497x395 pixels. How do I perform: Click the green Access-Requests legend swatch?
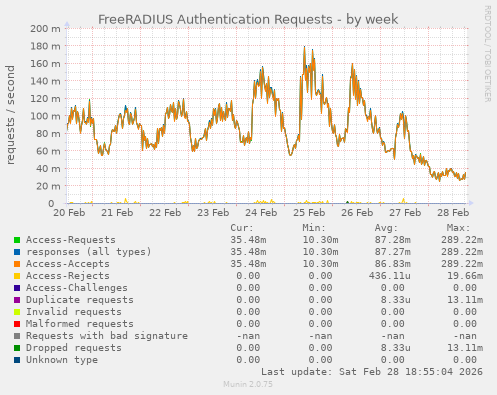pyautogui.click(x=17, y=240)
